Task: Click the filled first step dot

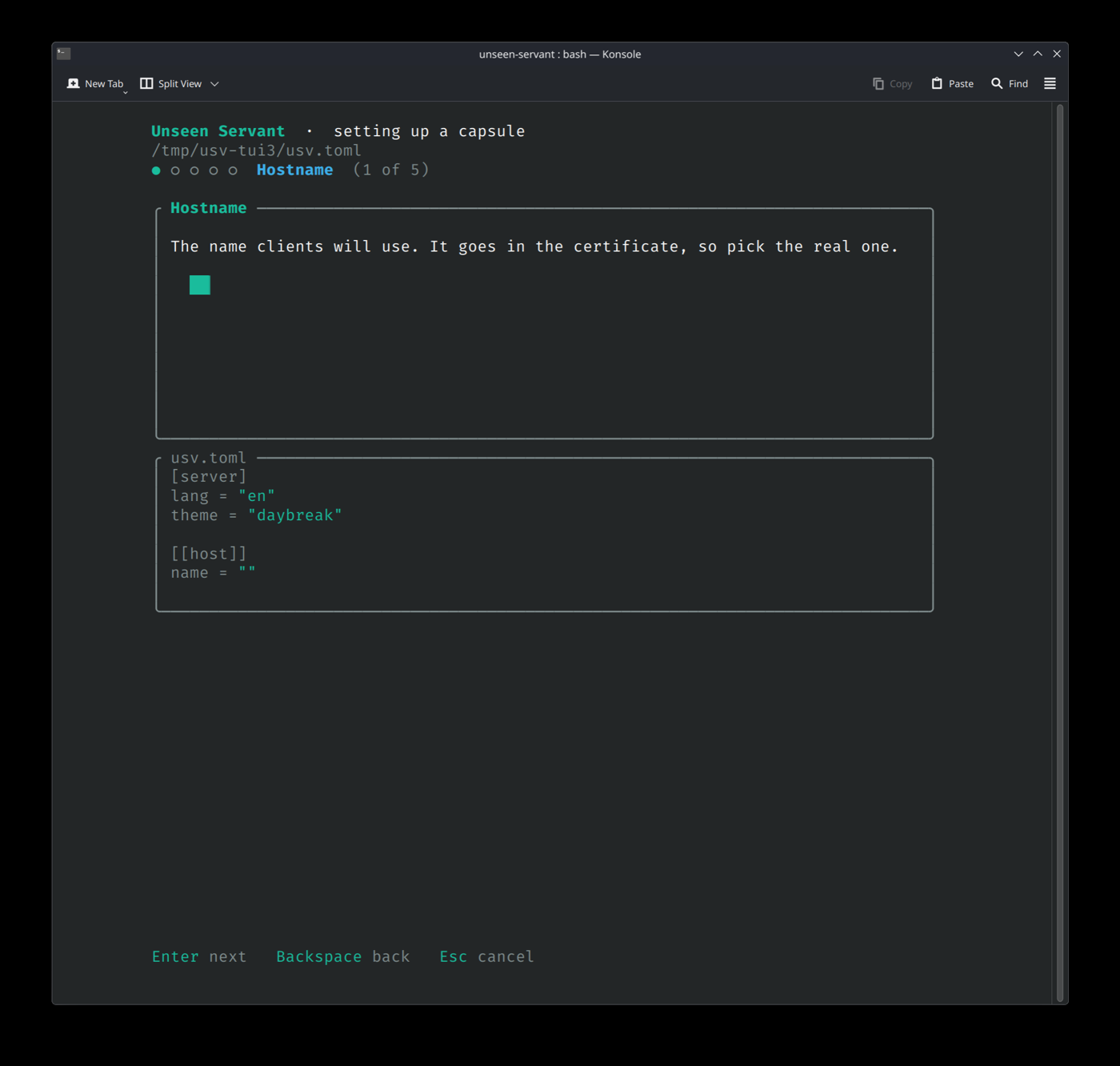Action: point(156,170)
